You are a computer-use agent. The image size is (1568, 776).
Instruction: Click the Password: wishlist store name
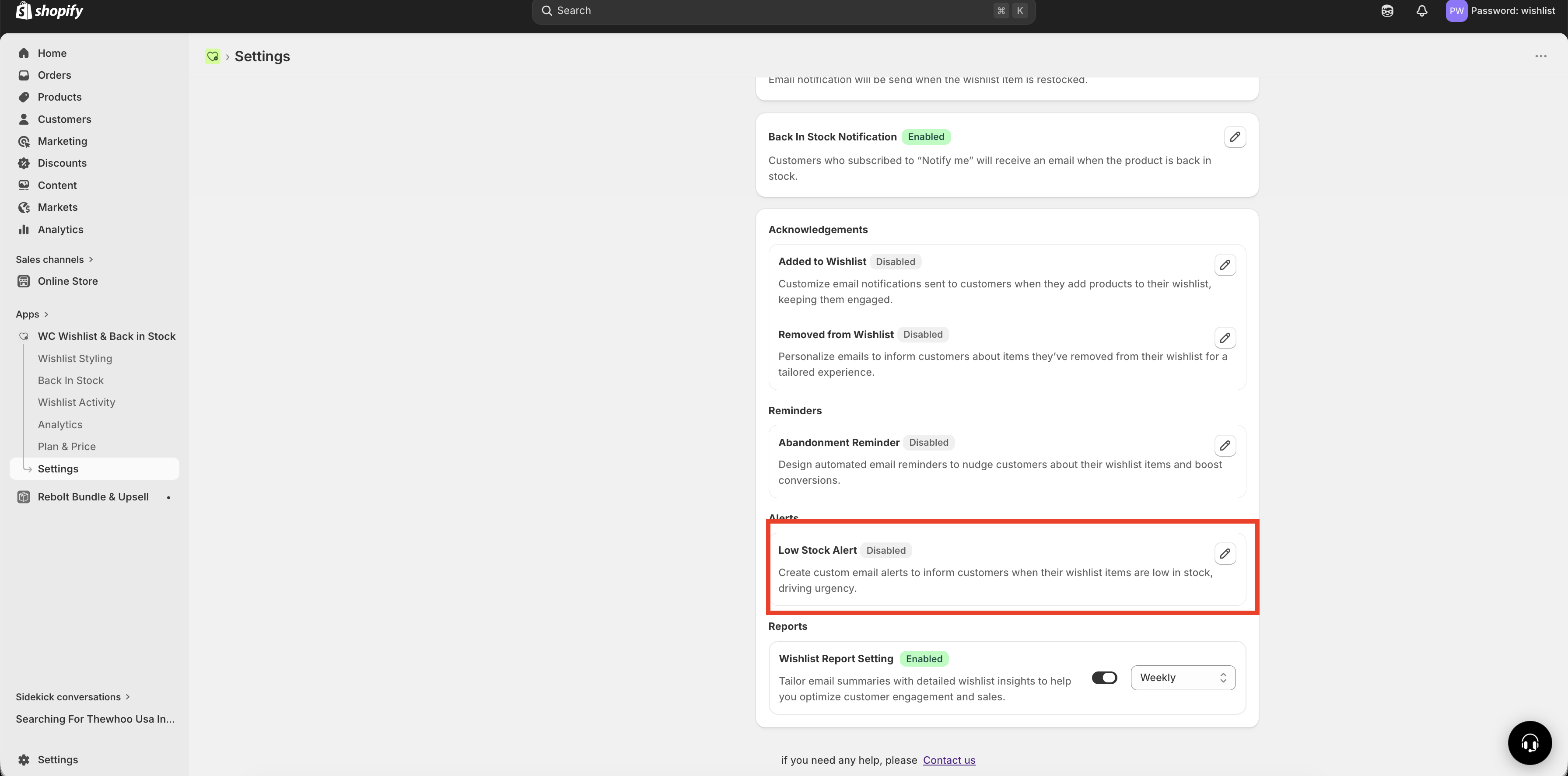[x=1513, y=11]
